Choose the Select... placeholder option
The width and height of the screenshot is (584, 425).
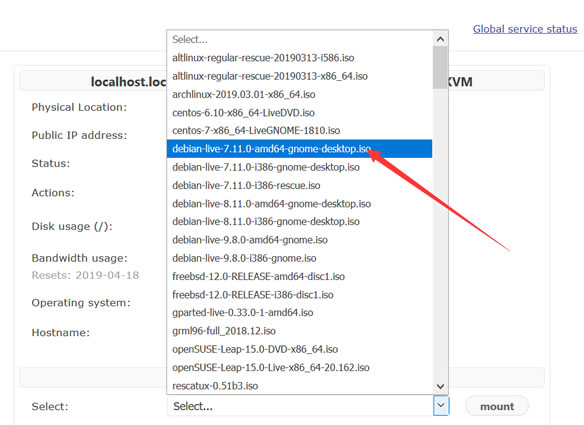[299, 39]
